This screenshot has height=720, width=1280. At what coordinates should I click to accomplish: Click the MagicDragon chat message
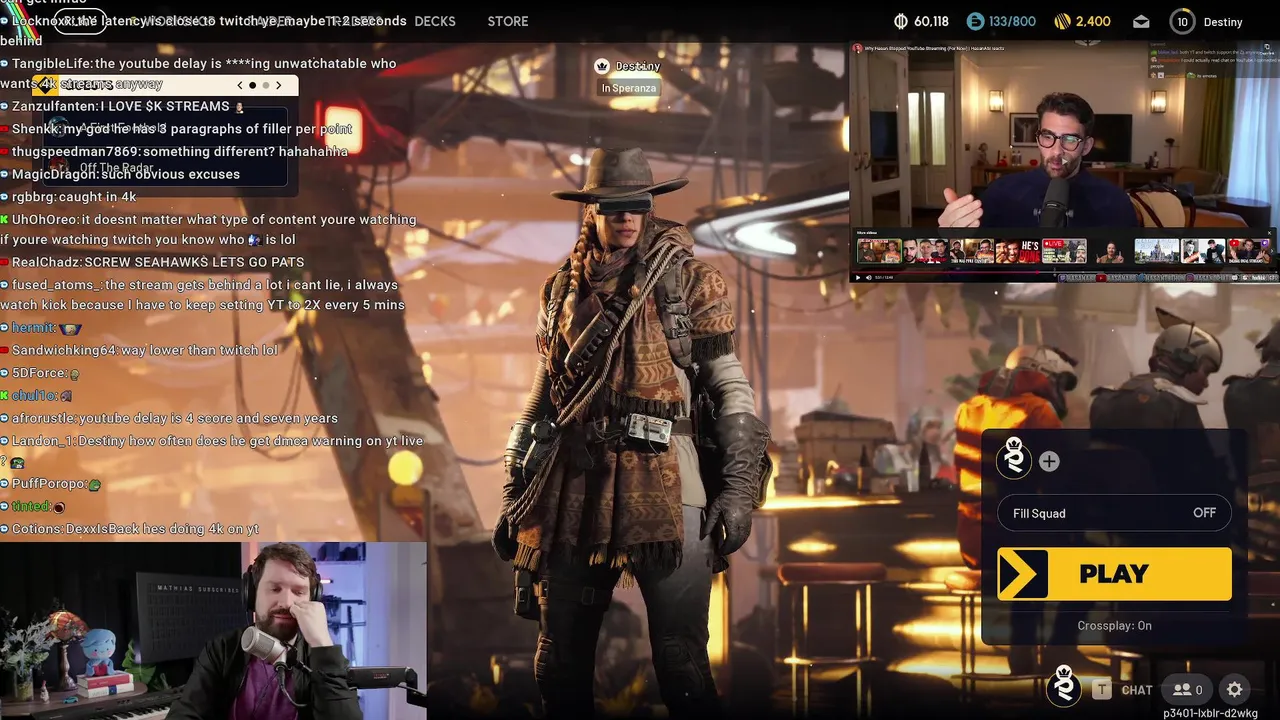point(121,174)
